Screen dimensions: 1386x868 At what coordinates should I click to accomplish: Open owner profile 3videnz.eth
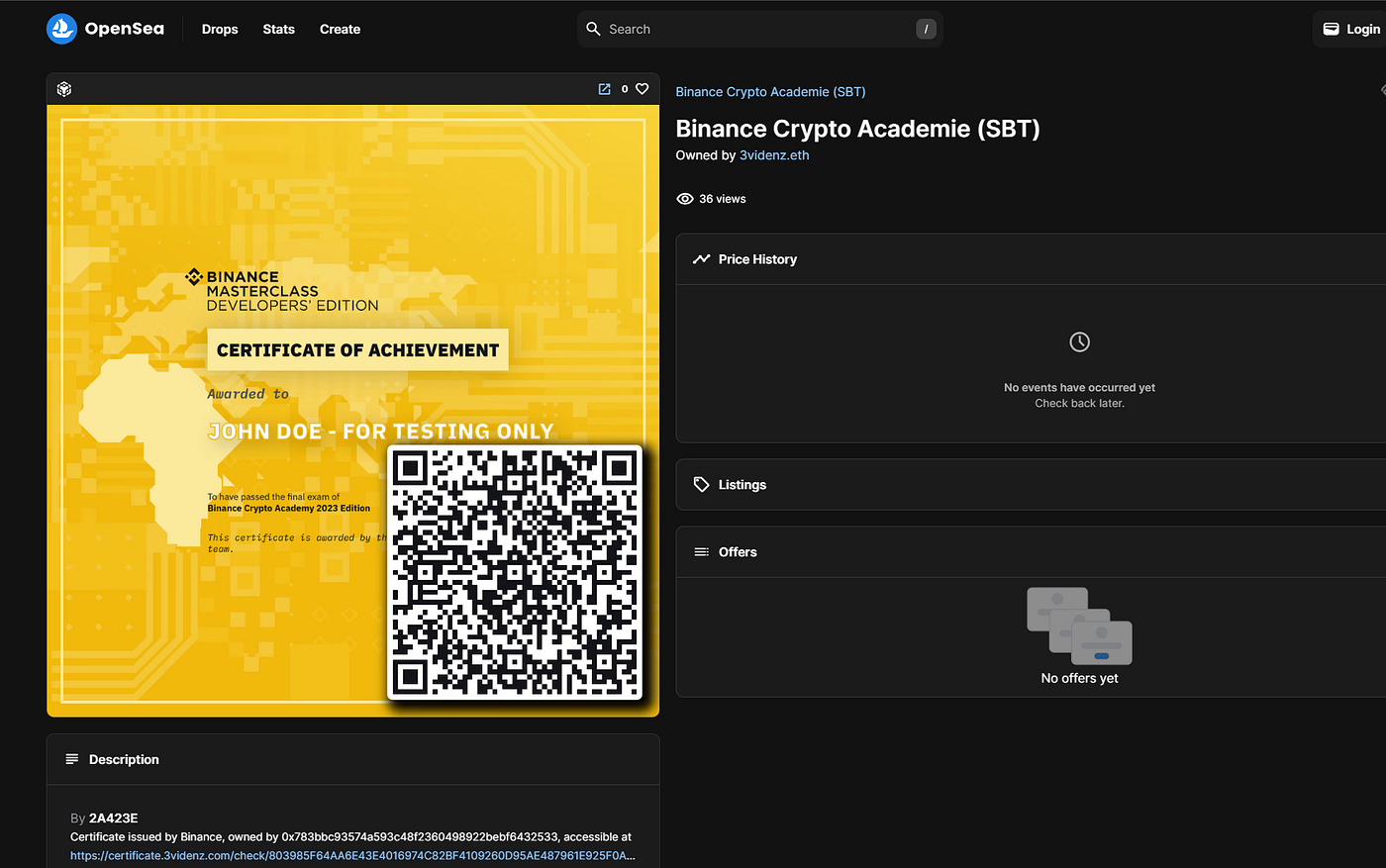(x=774, y=155)
